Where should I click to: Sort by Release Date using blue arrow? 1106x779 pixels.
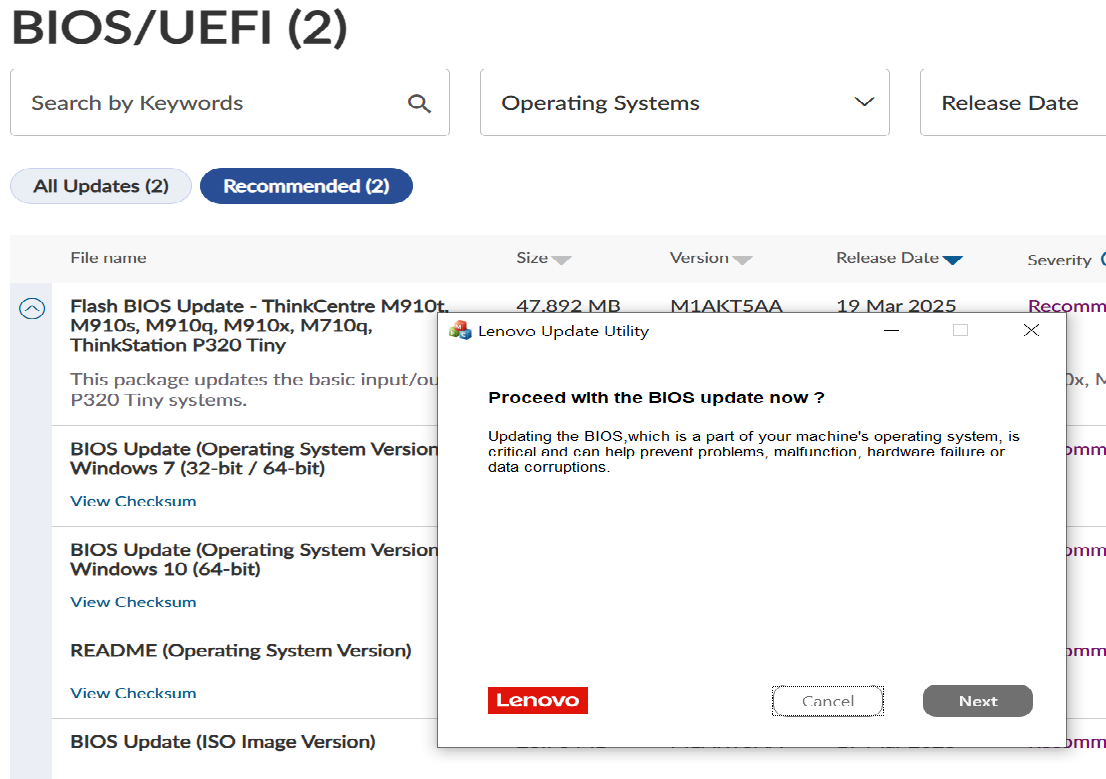(x=952, y=260)
